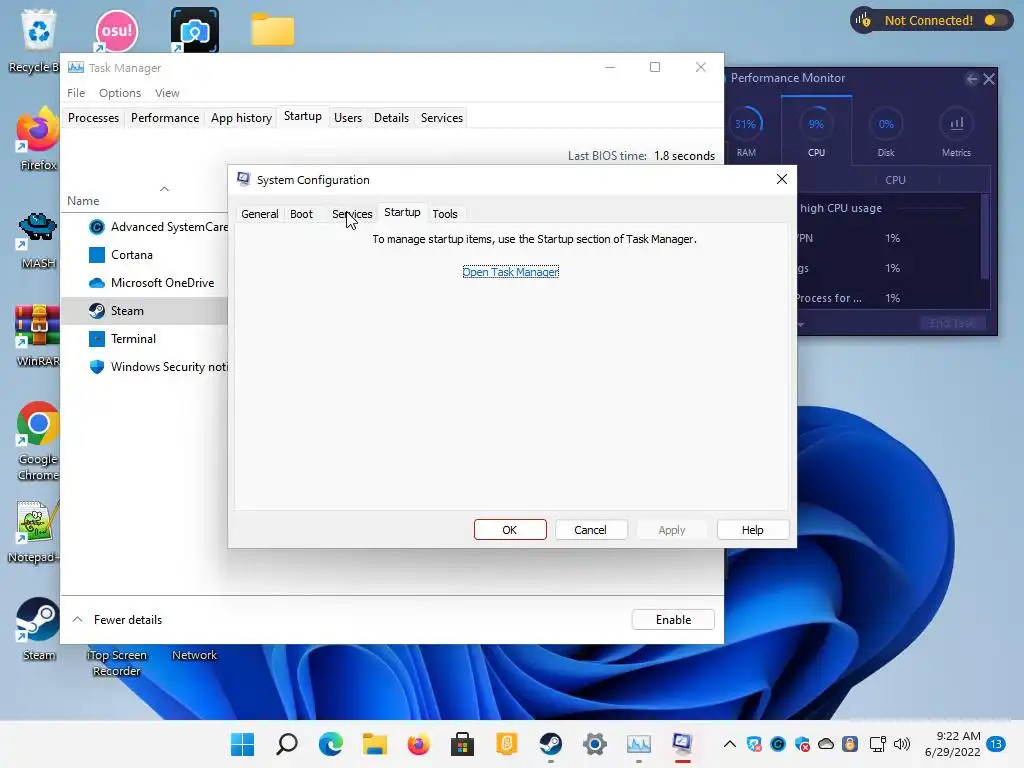Launch the Steam desktop shortcut
This screenshot has height=768, width=1024.
coord(38,628)
